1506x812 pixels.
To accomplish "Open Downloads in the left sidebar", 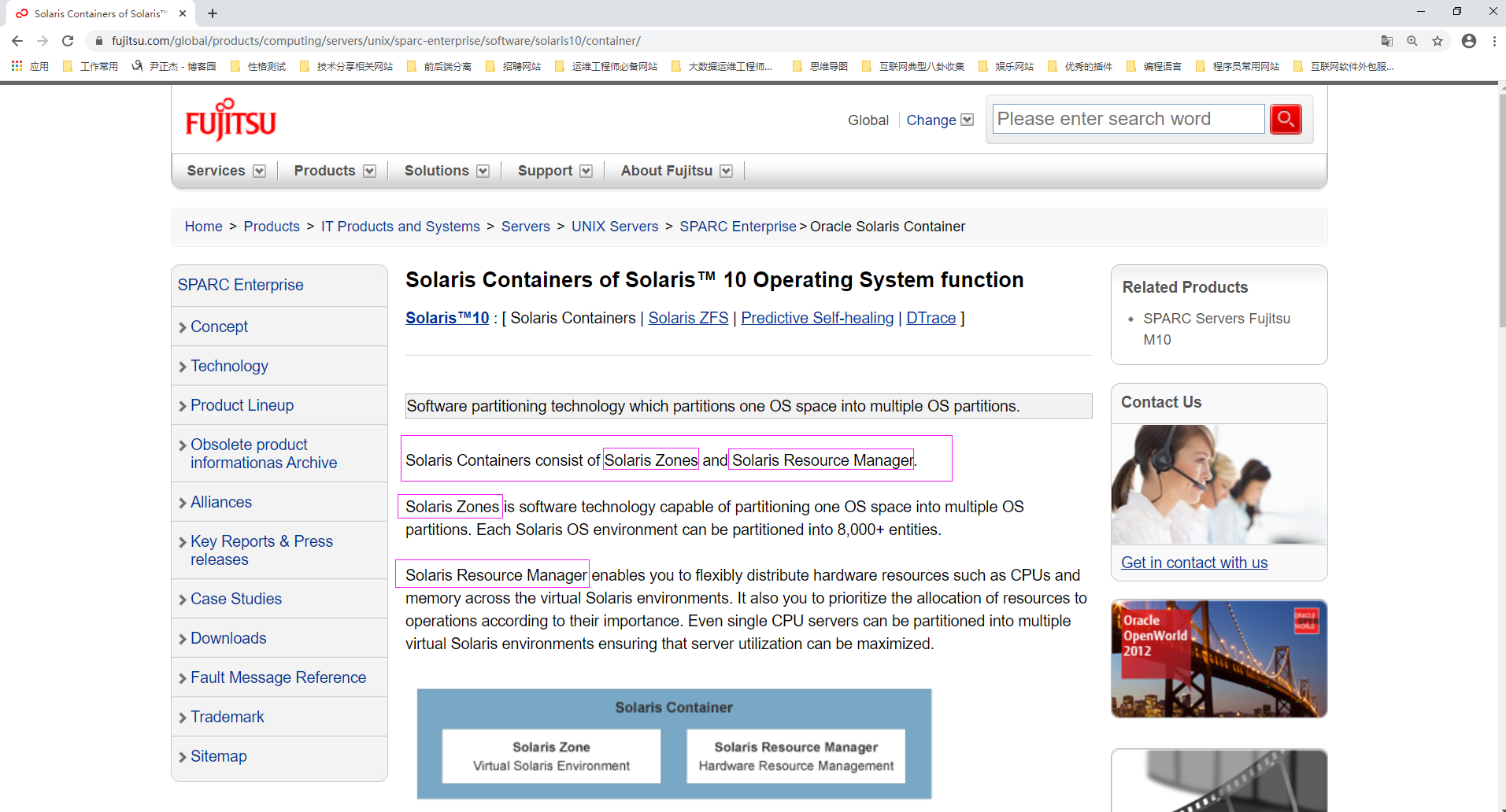I will point(228,638).
